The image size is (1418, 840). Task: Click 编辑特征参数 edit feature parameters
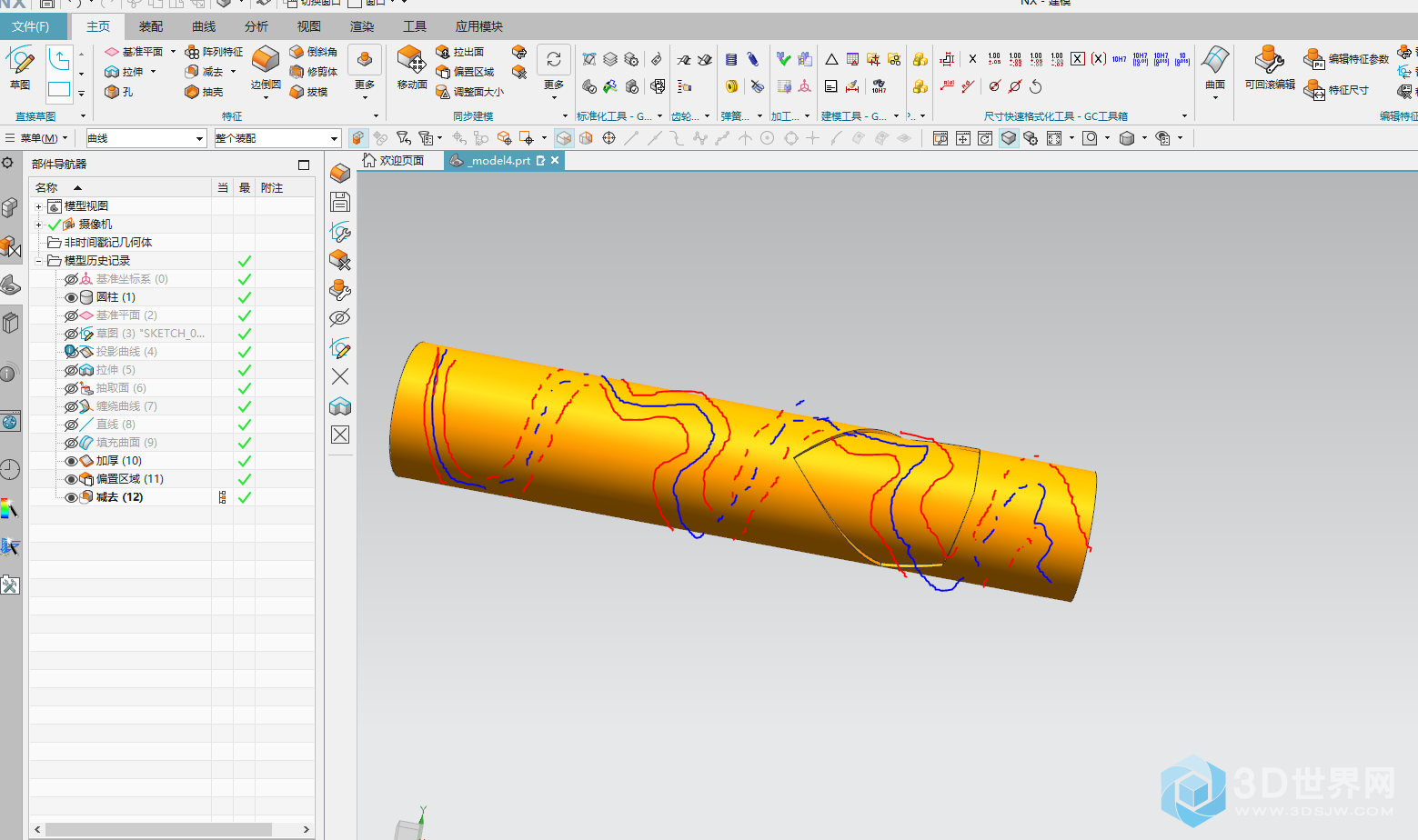[1347, 59]
